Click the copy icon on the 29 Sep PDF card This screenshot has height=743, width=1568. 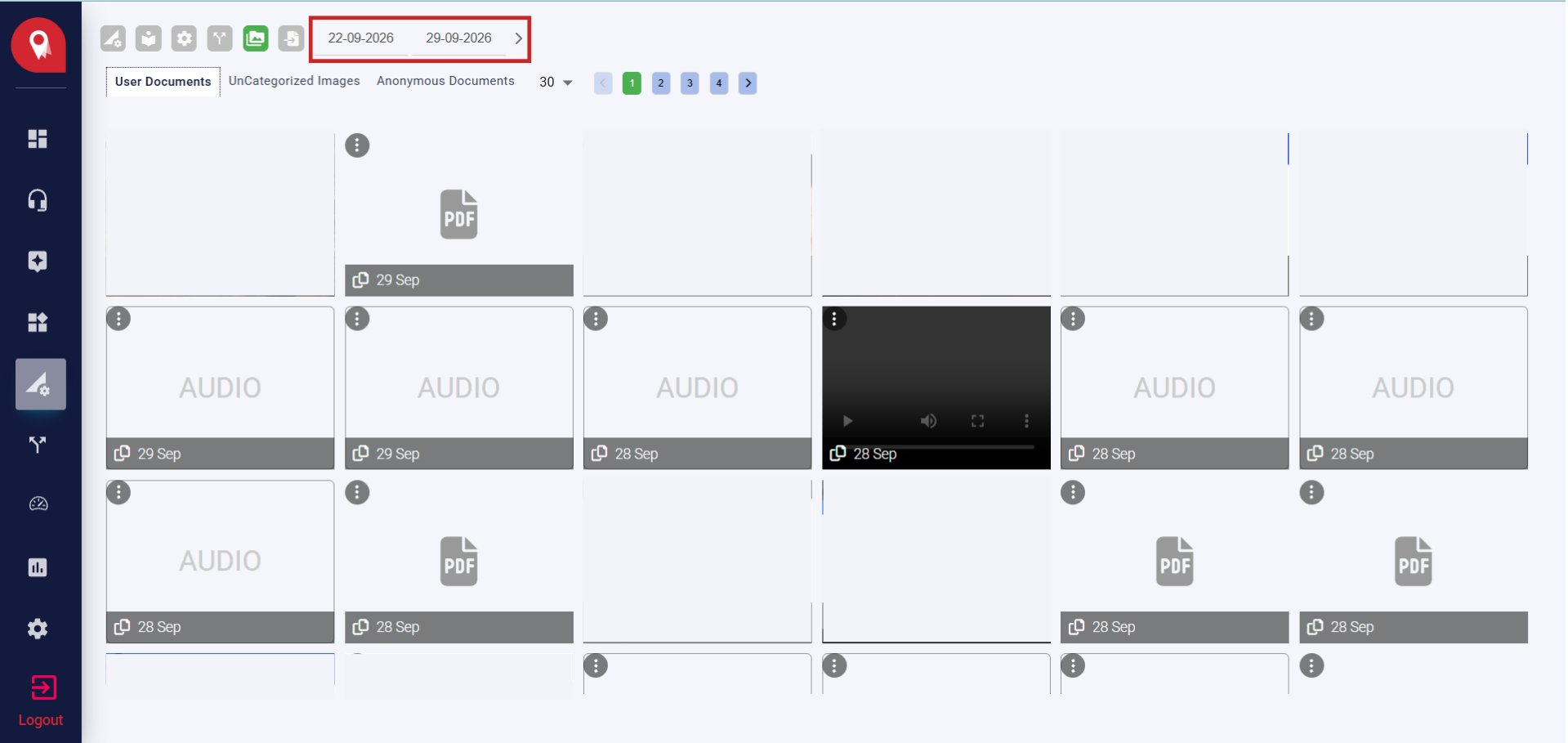coord(360,280)
